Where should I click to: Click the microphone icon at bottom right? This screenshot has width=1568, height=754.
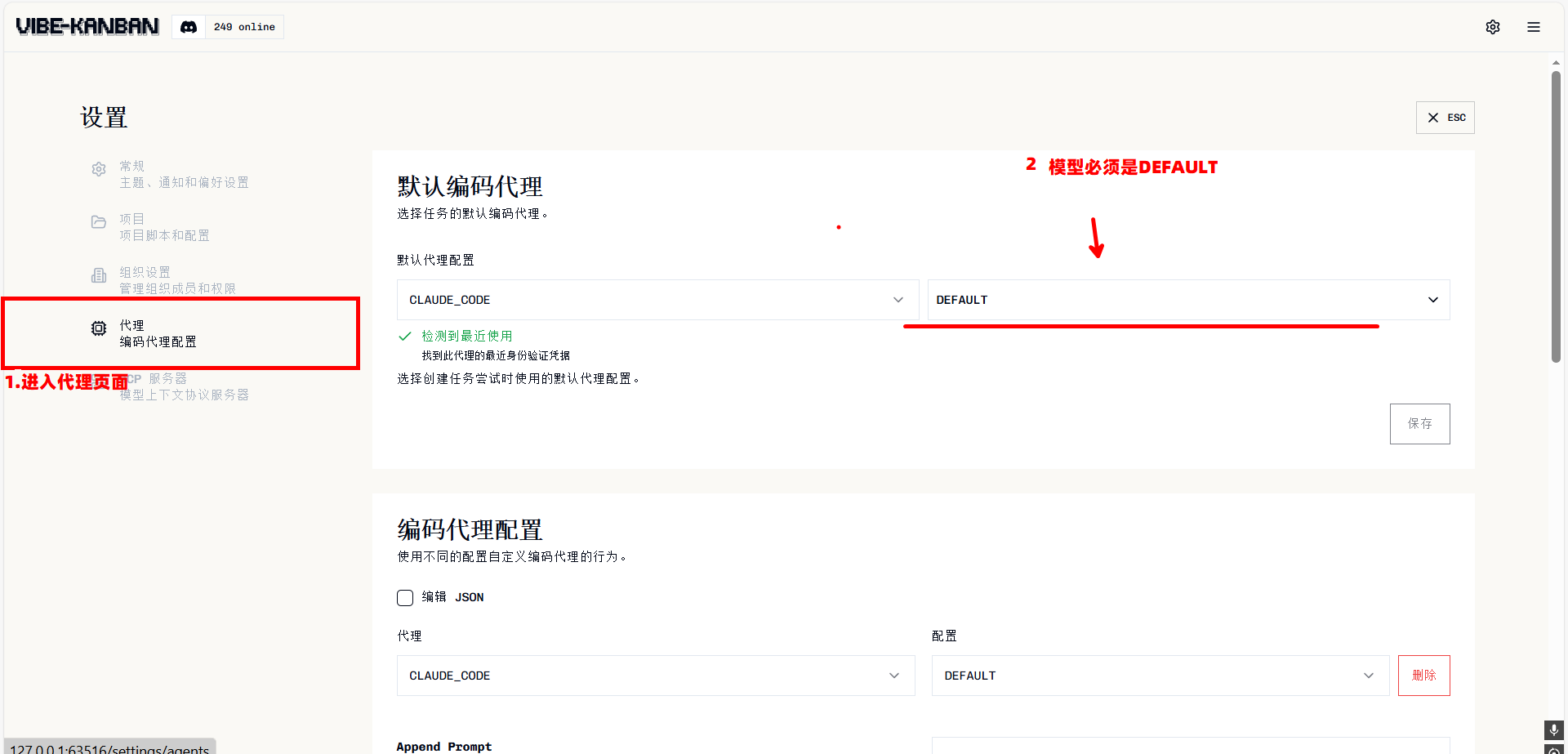point(1553,729)
